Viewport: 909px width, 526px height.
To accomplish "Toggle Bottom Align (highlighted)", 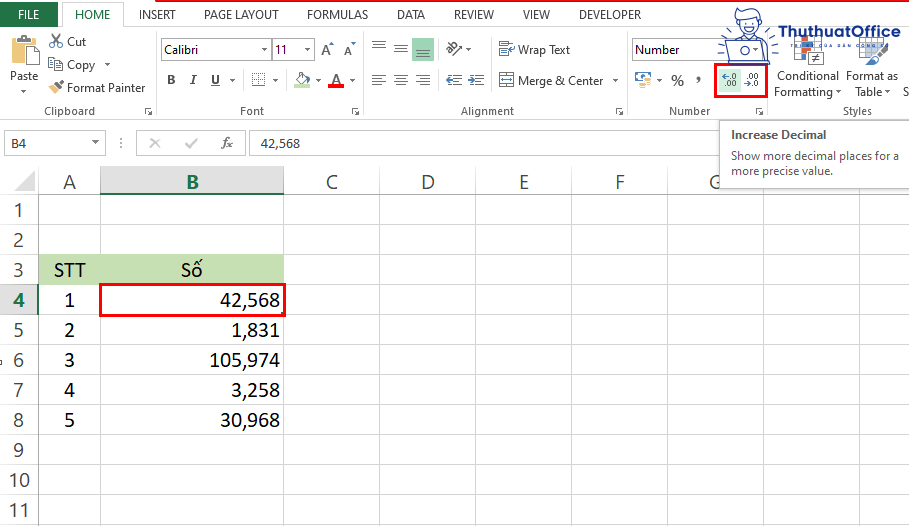I will pos(423,50).
